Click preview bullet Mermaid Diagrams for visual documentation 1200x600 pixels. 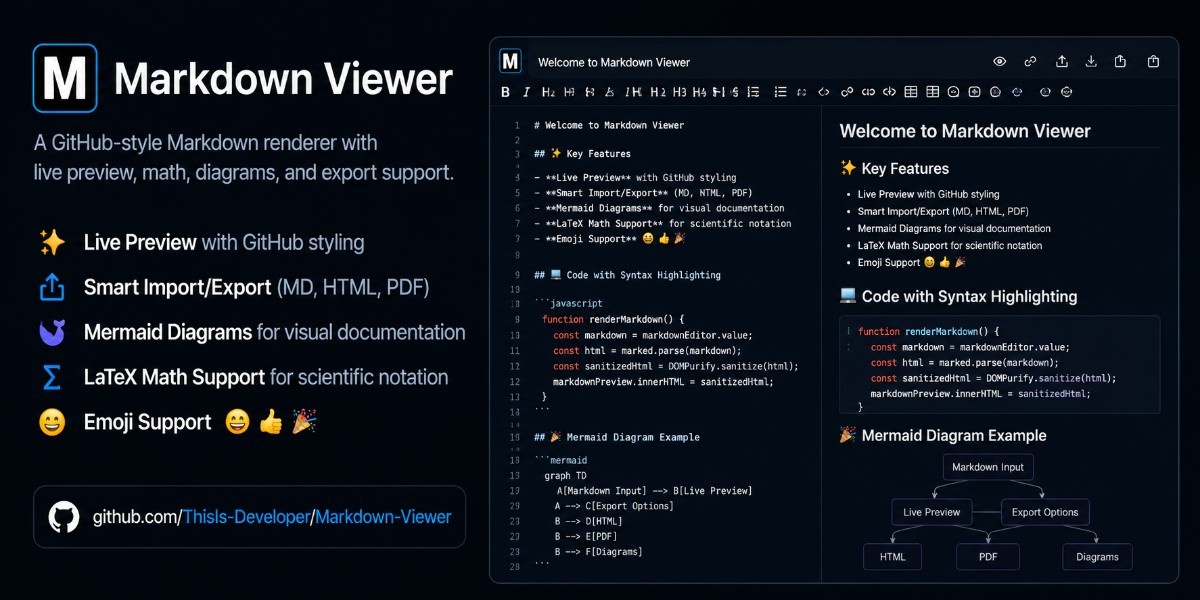[x=954, y=228]
